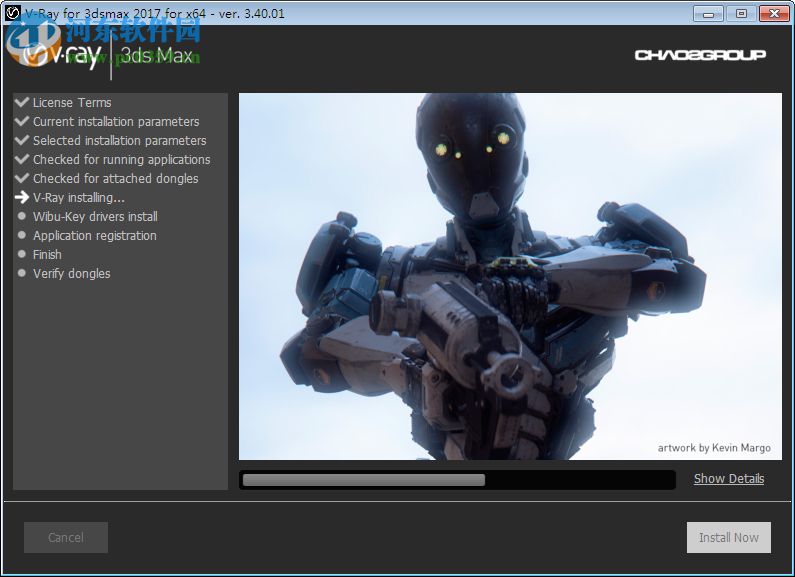Maximize the V-Ray installer window
Viewport: 795px width, 577px height.
pos(741,14)
